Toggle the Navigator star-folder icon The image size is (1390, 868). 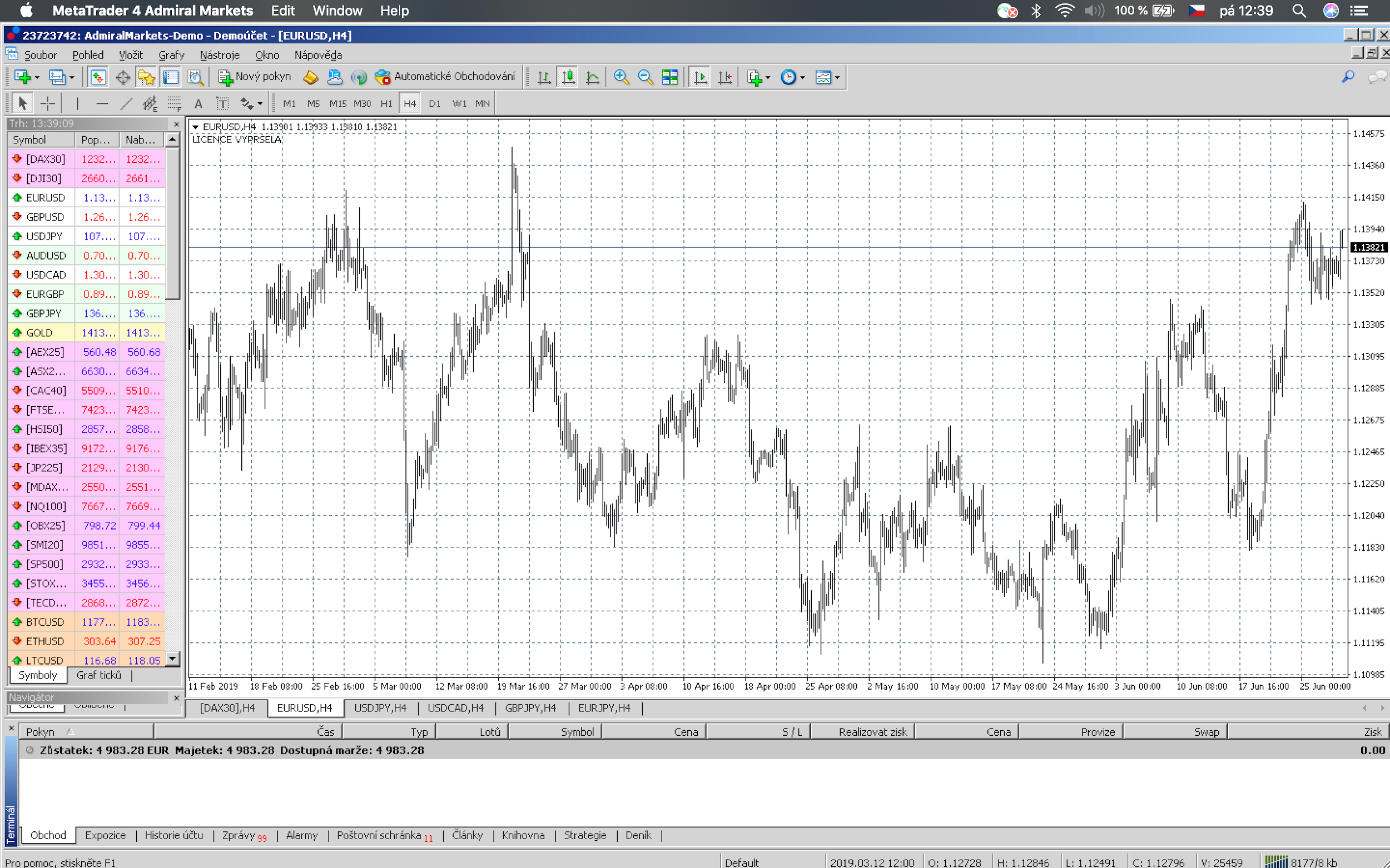(146, 76)
